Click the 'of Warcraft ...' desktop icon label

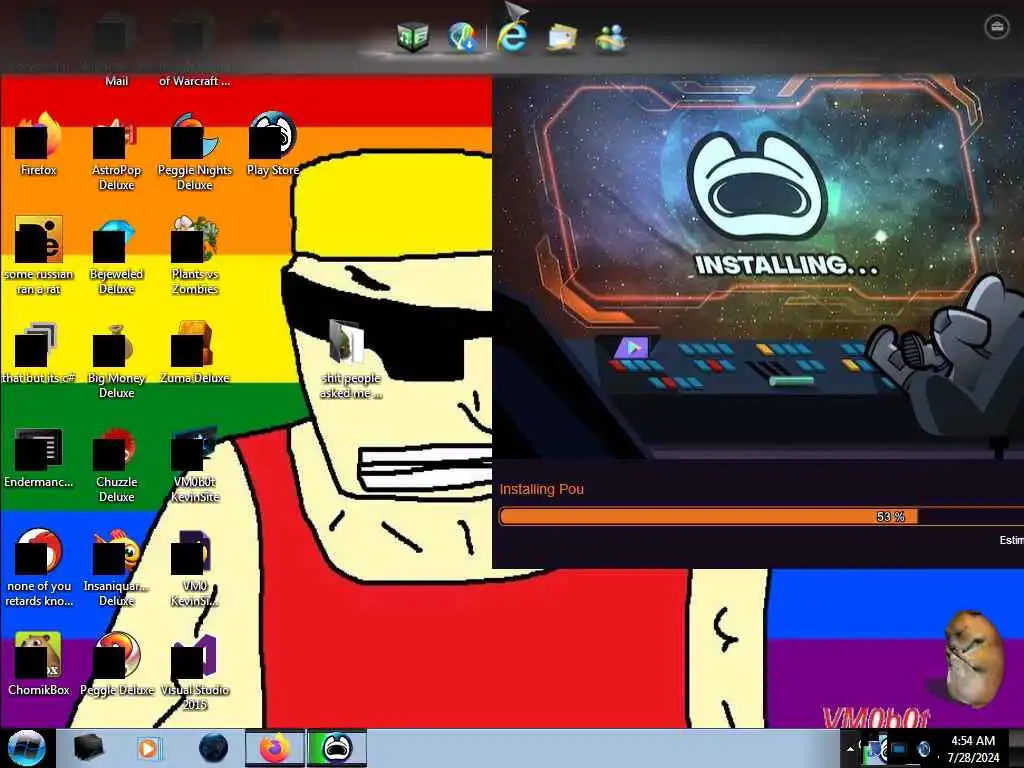pyautogui.click(x=195, y=81)
